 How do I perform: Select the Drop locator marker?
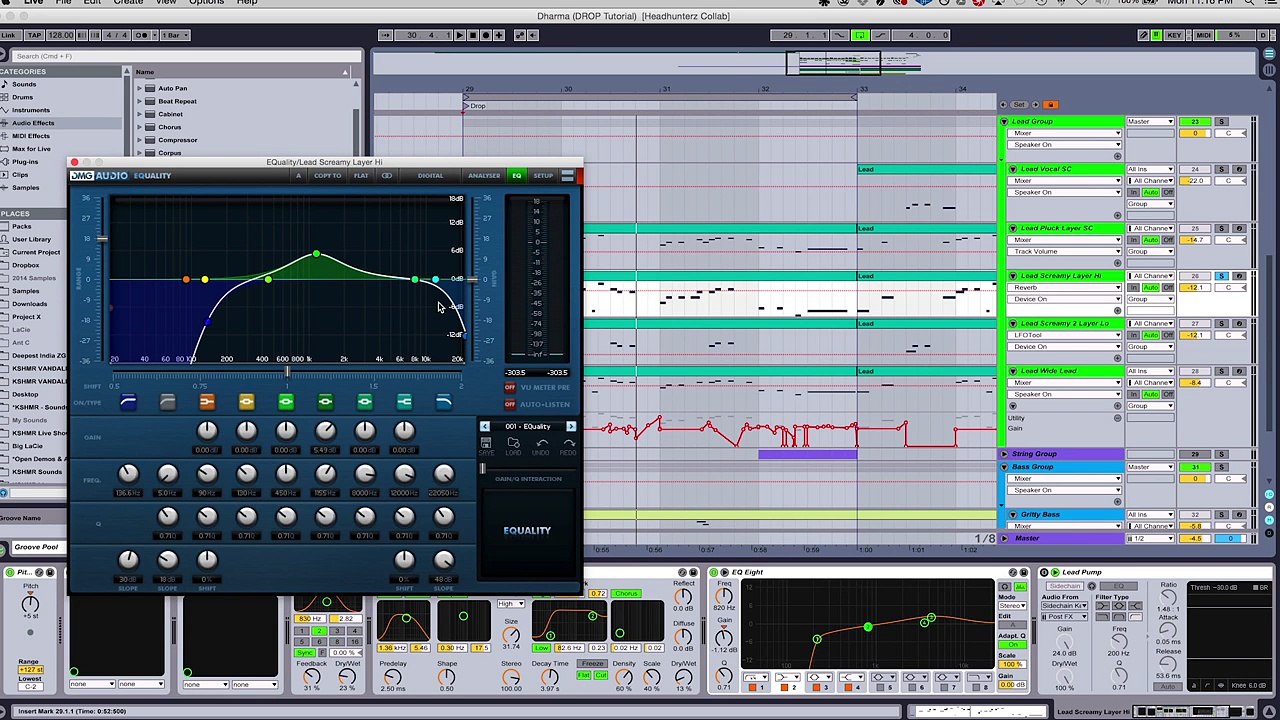474,106
